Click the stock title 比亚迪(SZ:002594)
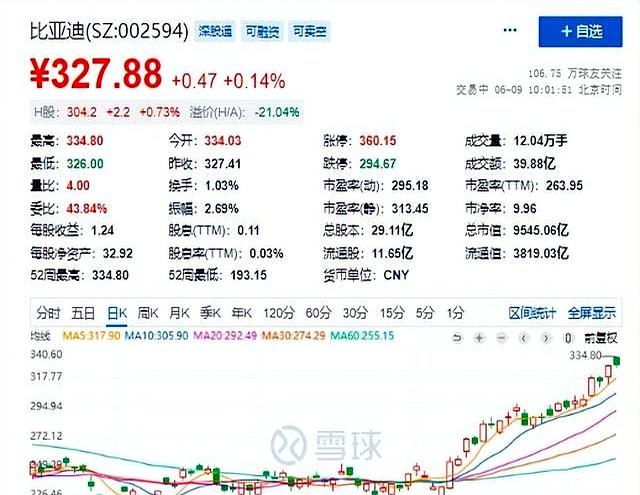Image resolution: width=640 pixels, height=495 pixels. [x=109, y=31]
